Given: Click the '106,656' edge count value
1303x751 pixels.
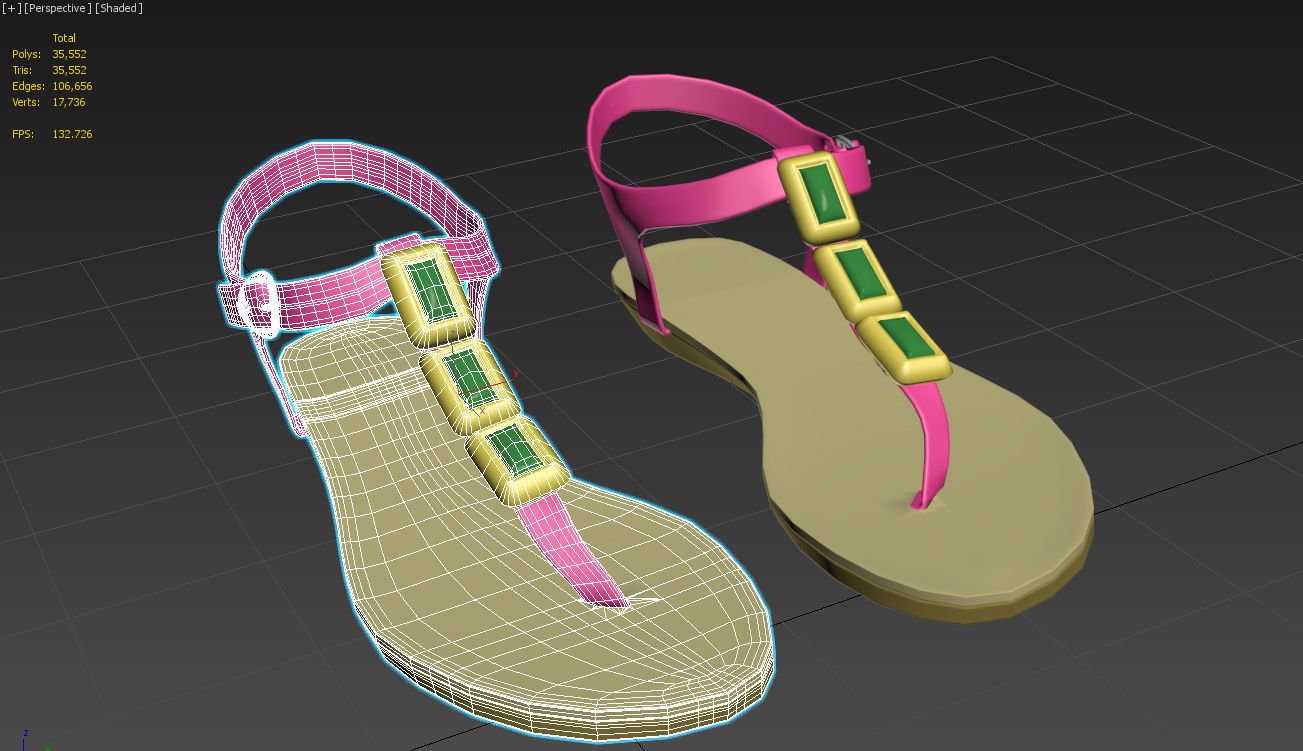Looking at the screenshot, I should click(72, 86).
